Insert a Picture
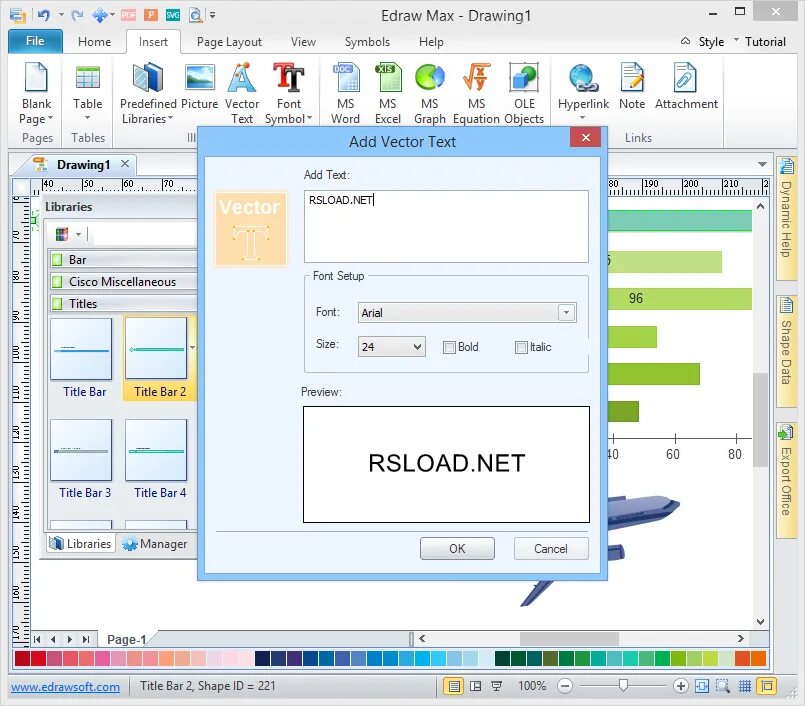This screenshot has width=805, height=706. pos(200,86)
